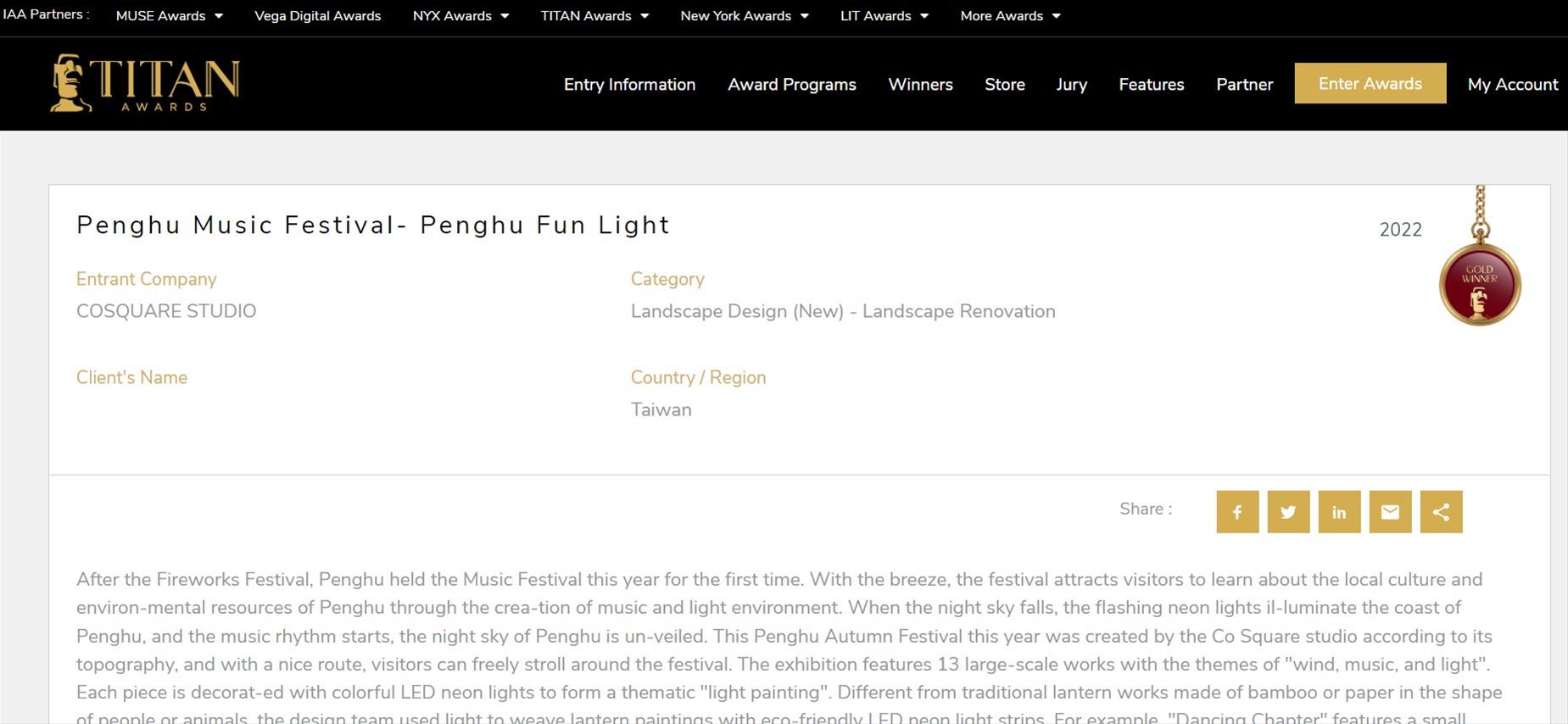Viewport: 1568px width, 724px height.
Task: Click the Enter Awards button
Action: pyautogui.click(x=1370, y=83)
